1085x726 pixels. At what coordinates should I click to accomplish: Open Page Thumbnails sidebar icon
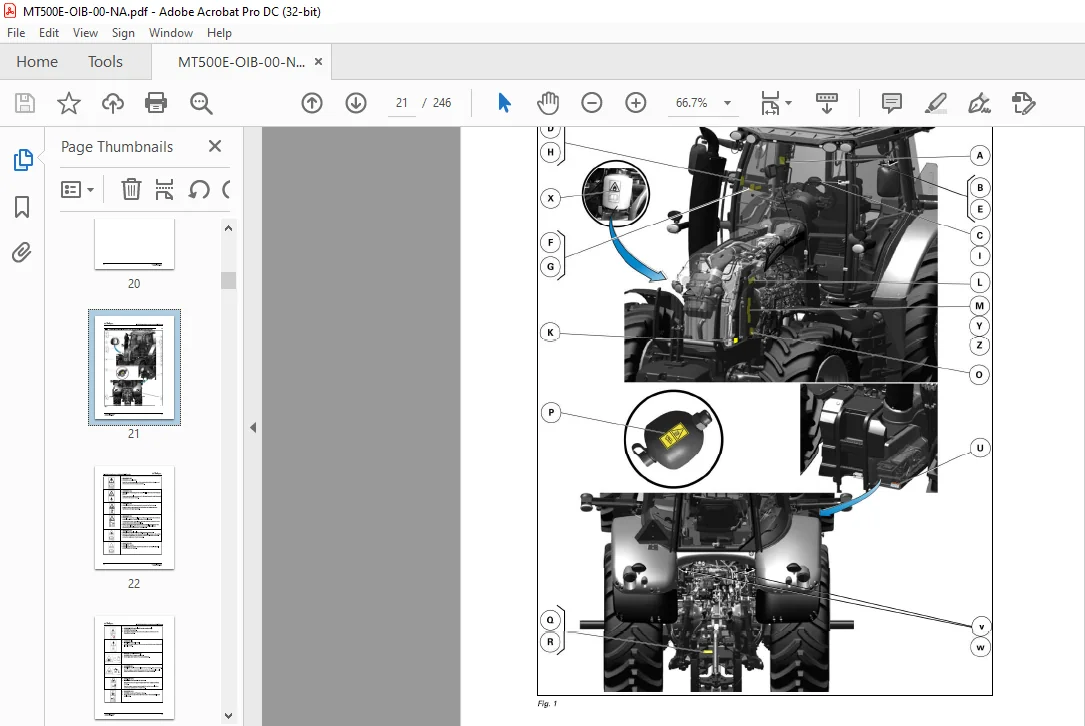(x=23, y=160)
